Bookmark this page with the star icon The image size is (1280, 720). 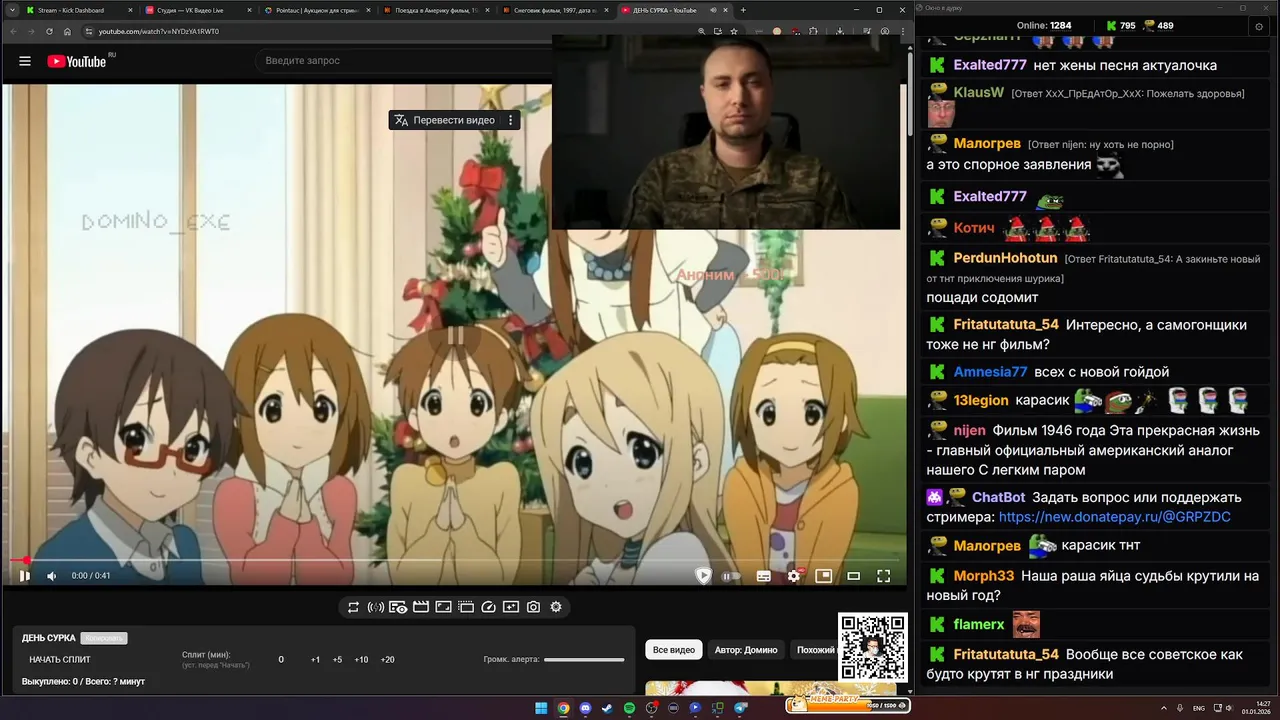tap(734, 31)
